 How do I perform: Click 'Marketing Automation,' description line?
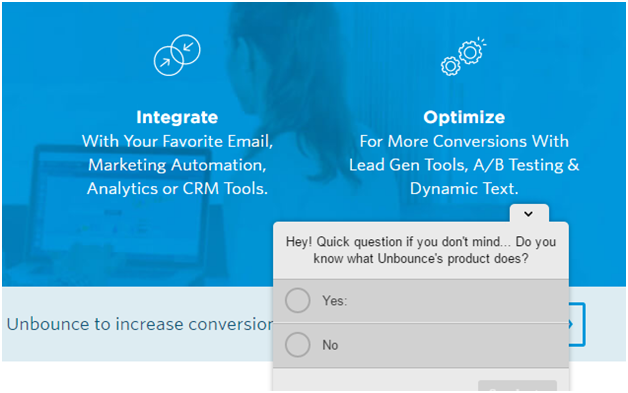[177, 165]
